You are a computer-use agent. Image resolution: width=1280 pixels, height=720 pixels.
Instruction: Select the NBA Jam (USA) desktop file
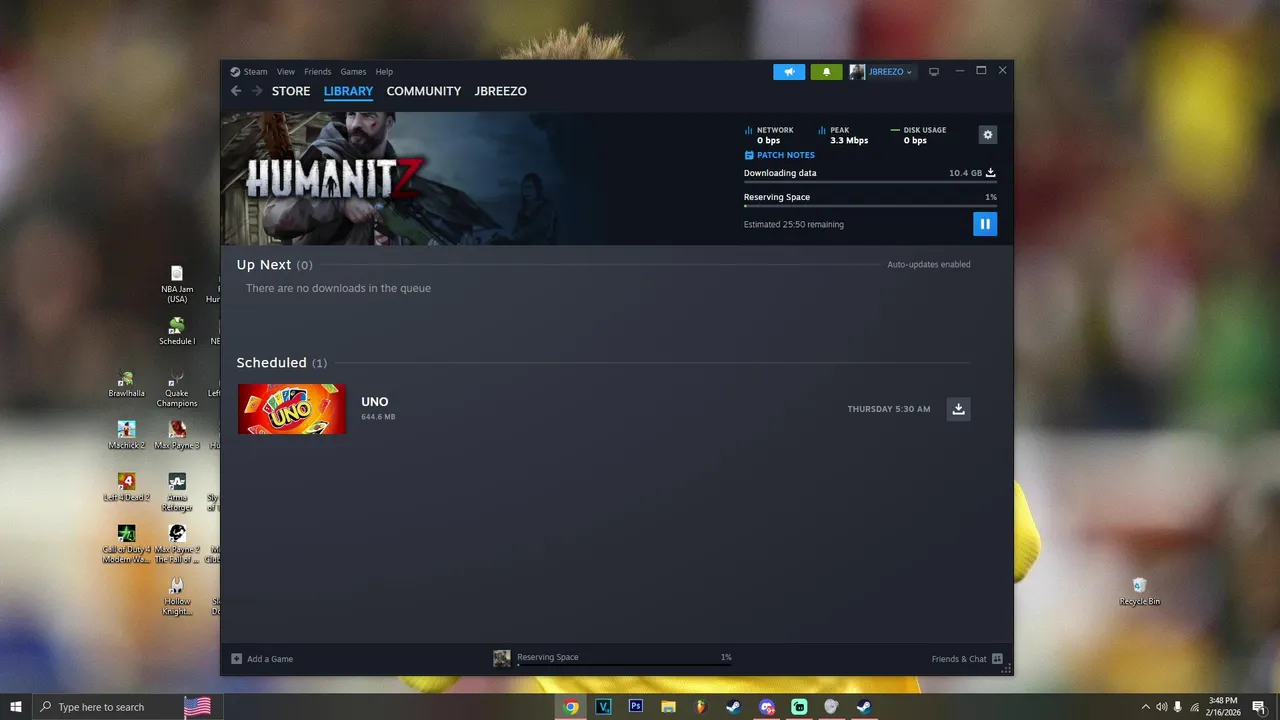(177, 285)
